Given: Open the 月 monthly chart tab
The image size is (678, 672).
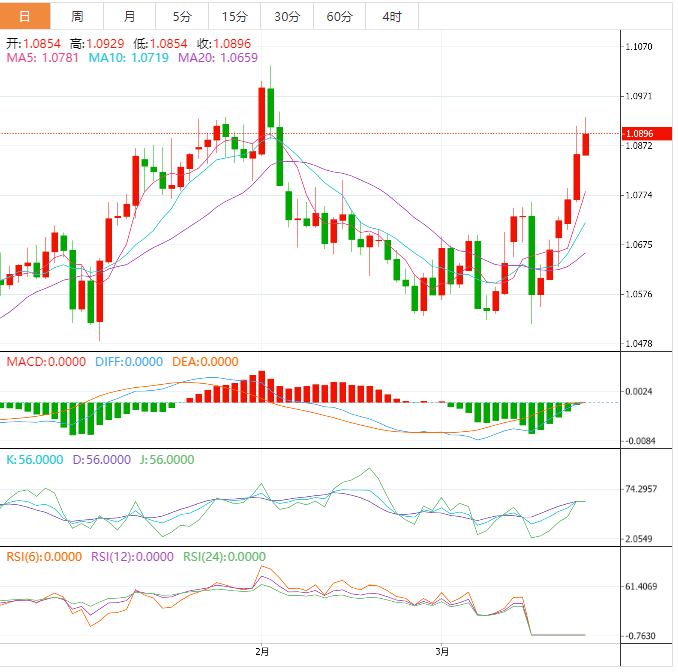Looking at the screenshot, I should pyautogui.click(x=130, y=17).
